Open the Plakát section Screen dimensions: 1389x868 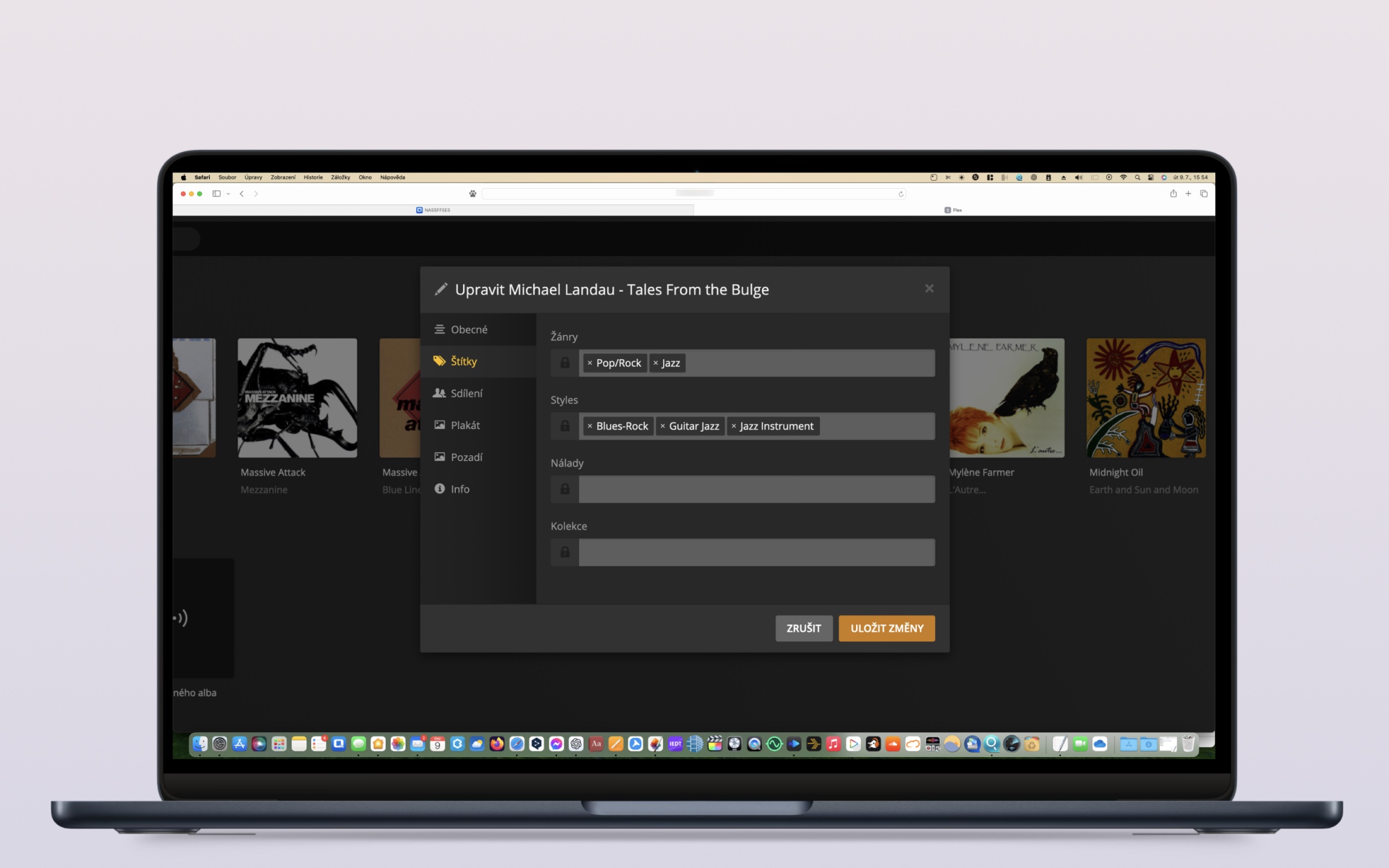coord(465,426)
